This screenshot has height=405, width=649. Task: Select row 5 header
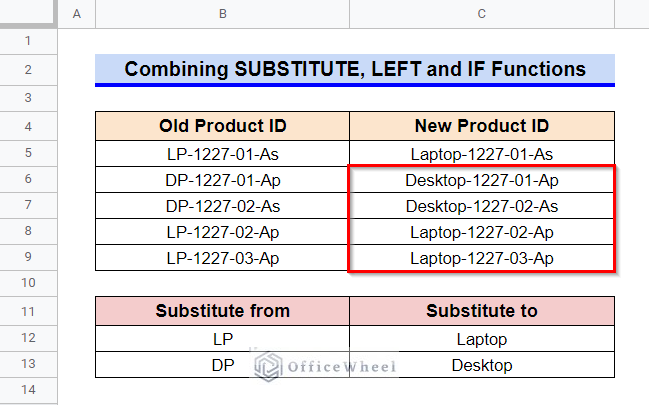(28, 153)
